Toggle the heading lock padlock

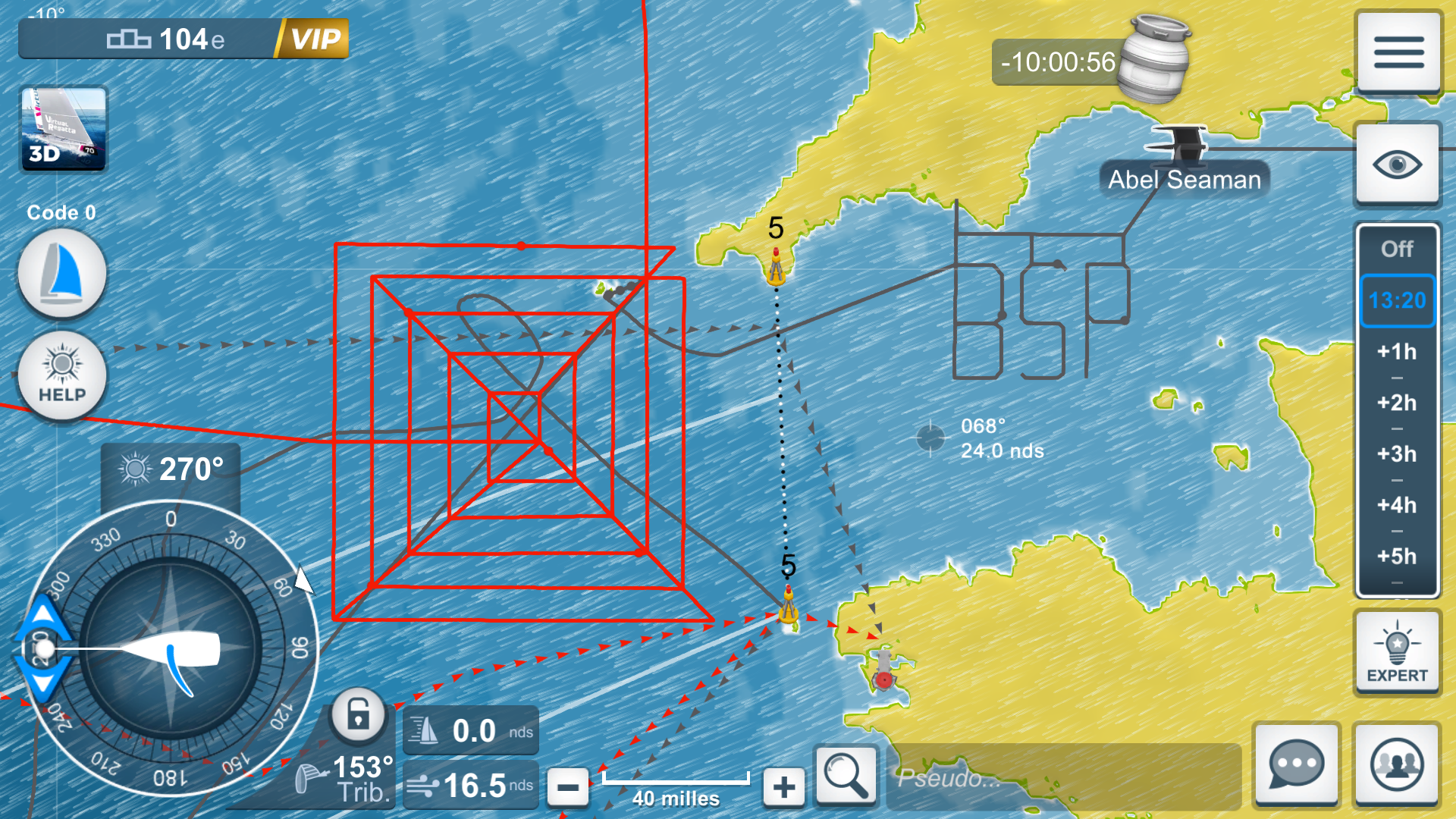click(x=358, y=714)
